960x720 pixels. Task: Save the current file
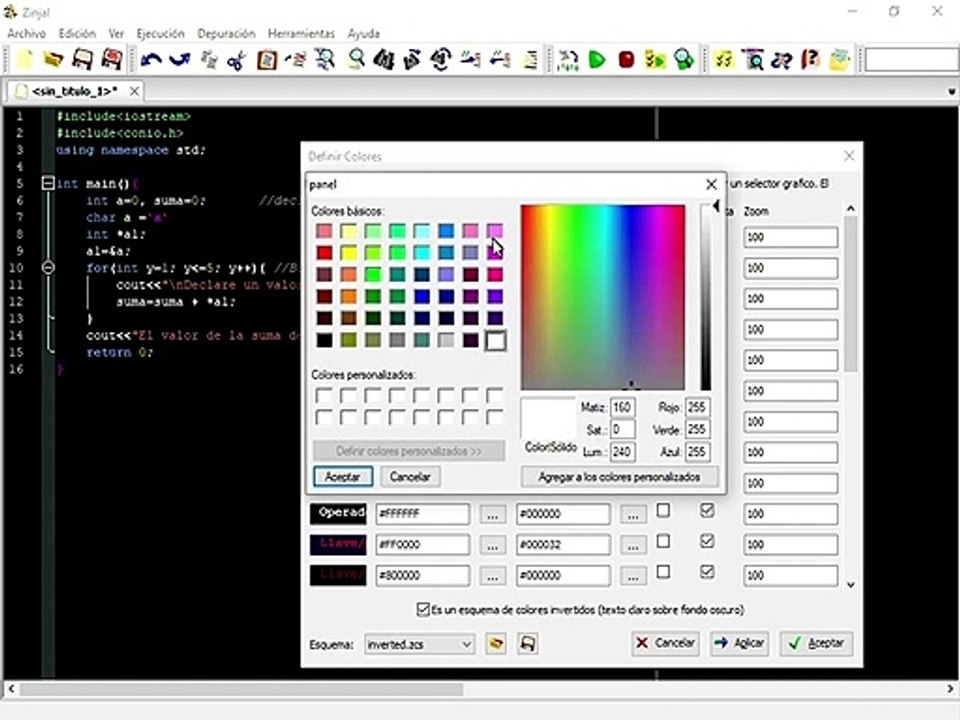[x=82, y=59]
